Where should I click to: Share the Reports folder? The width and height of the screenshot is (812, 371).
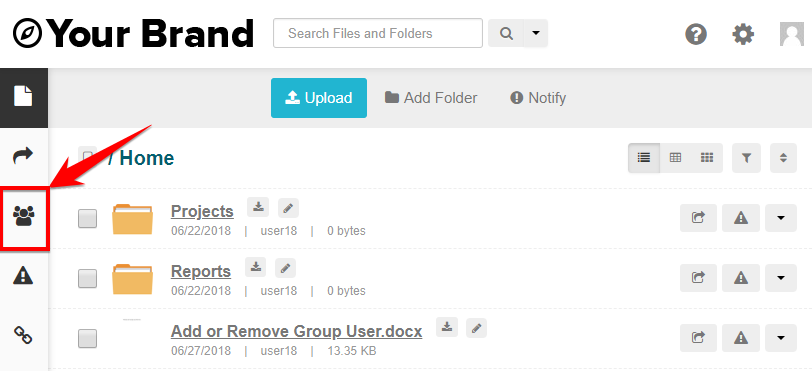[699, 278]
